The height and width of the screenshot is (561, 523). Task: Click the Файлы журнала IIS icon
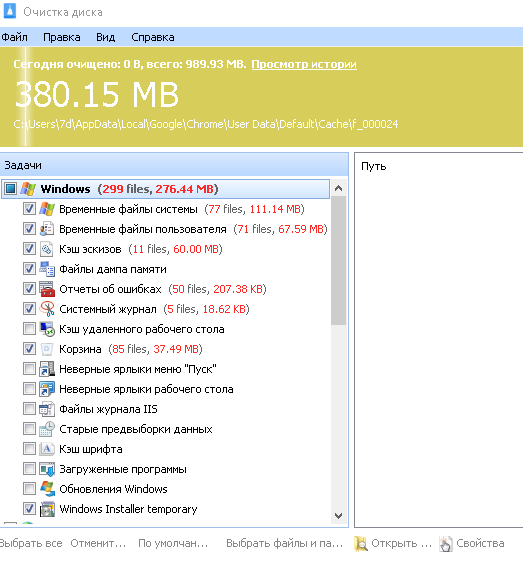point(47,409)
